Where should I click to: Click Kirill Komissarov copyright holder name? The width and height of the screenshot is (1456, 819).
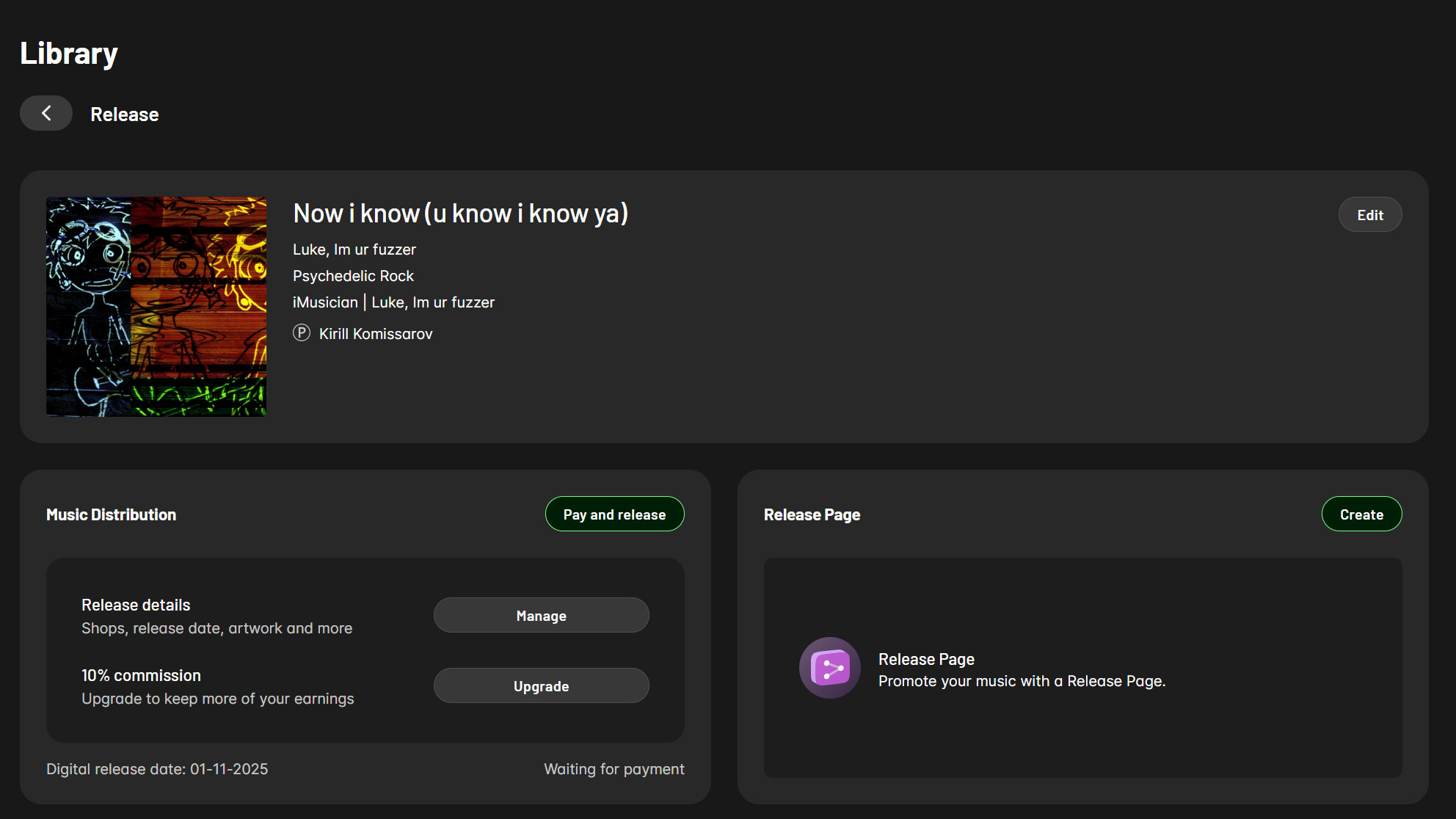pos(376,334)
